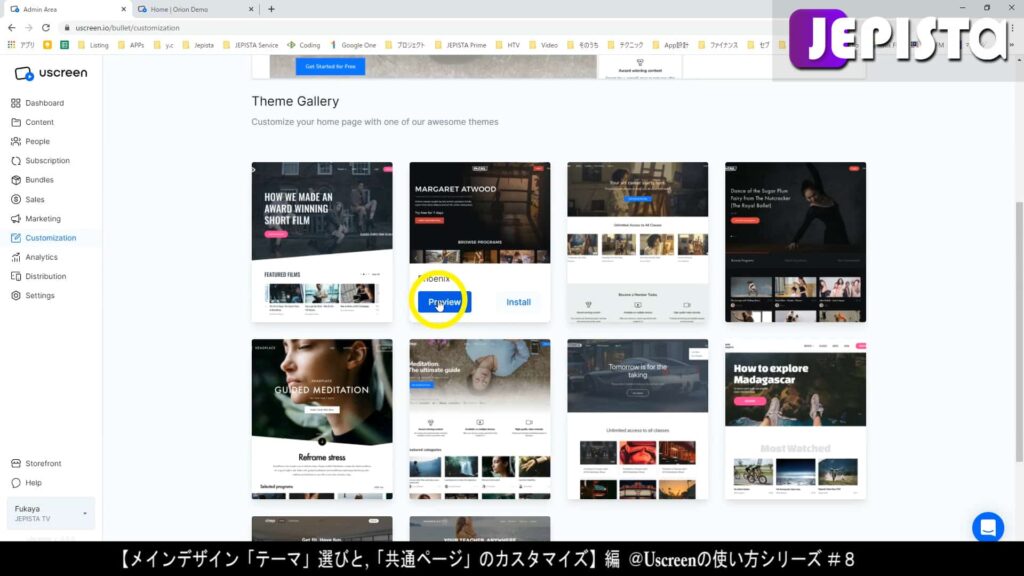
Task: Select the Meditation ultimate guide theme thumbnail
Action: click(x=480, y=419)
